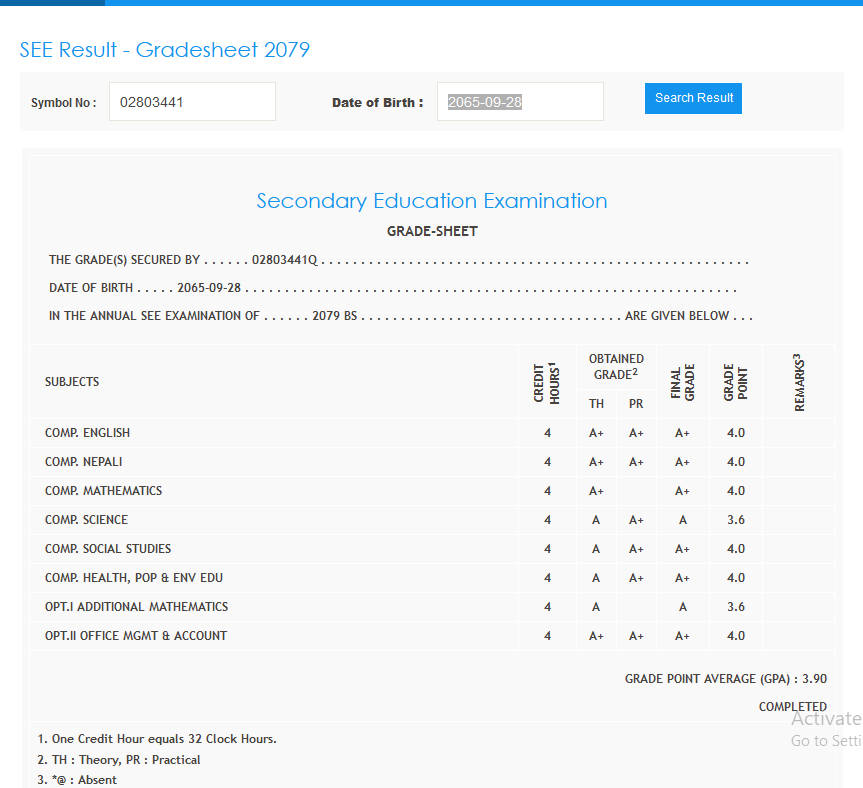Viewport: 863px width, 788px height.
Task: Click the Date of Birth input field
Action: [x=520, y=102]
